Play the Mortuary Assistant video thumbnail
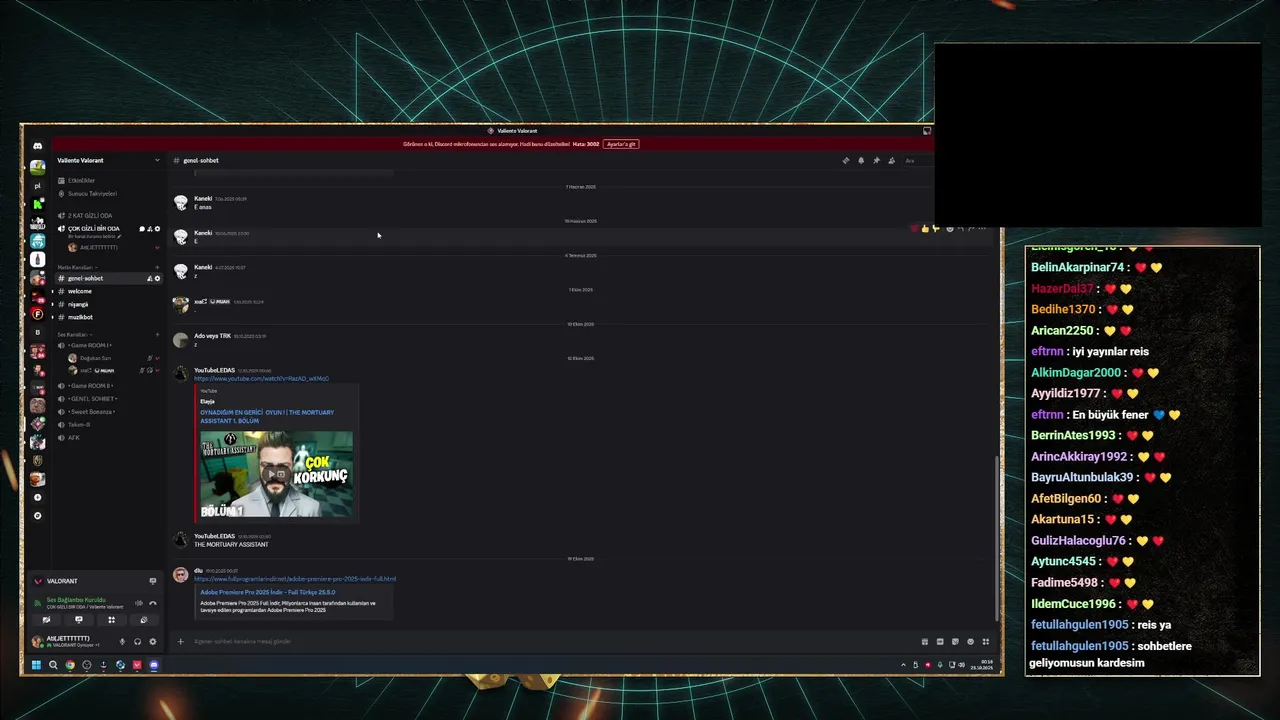 click(x=276, y=474)
